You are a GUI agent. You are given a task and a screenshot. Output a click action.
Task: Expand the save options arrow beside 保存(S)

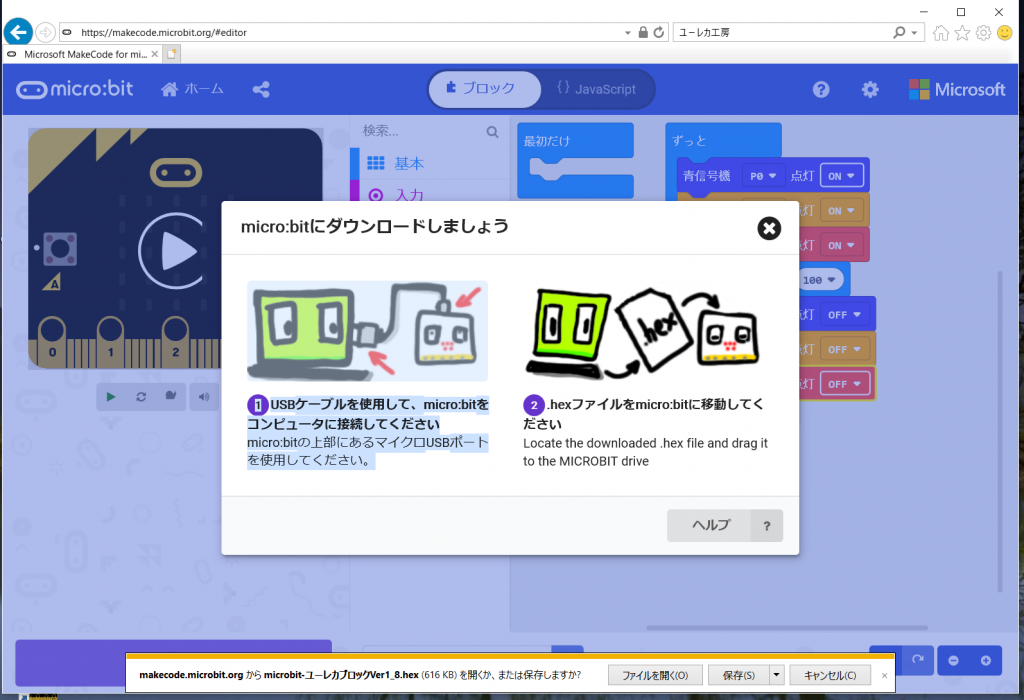click(x=776, y=675)
